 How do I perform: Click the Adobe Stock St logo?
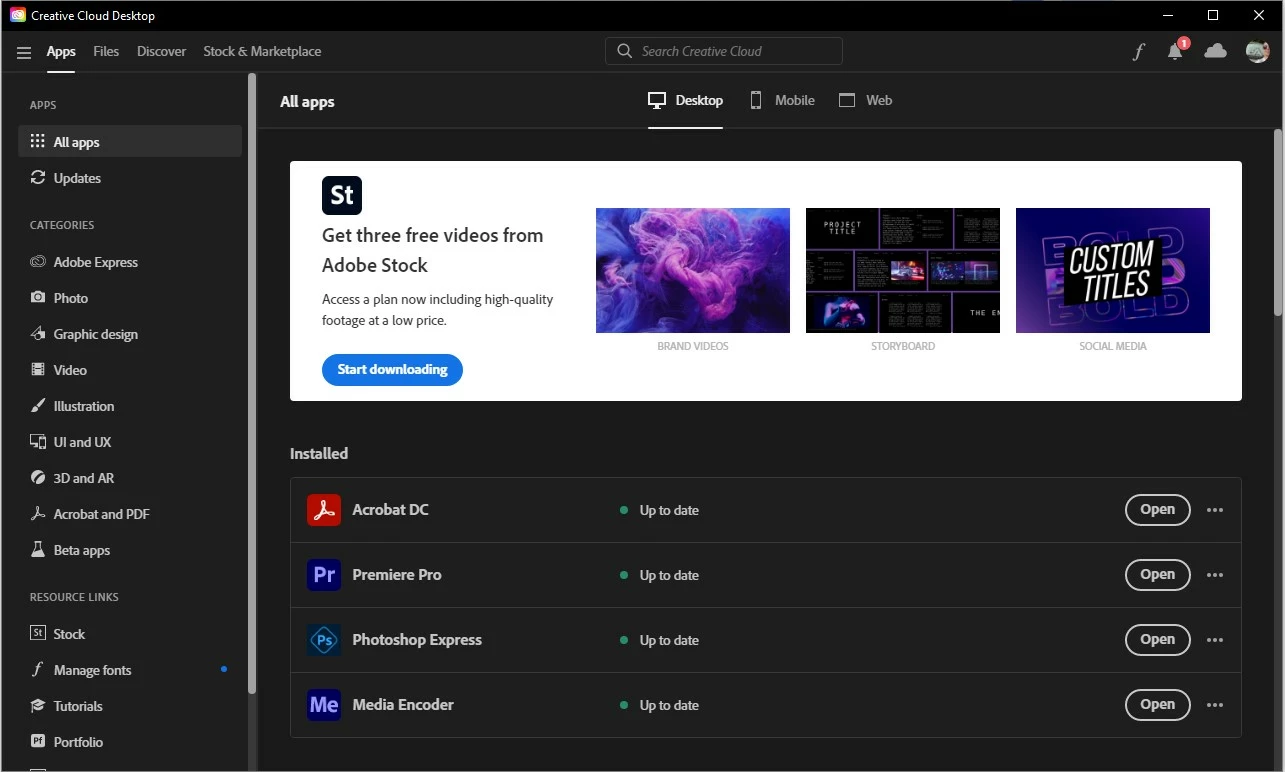(x=342, y=195)
